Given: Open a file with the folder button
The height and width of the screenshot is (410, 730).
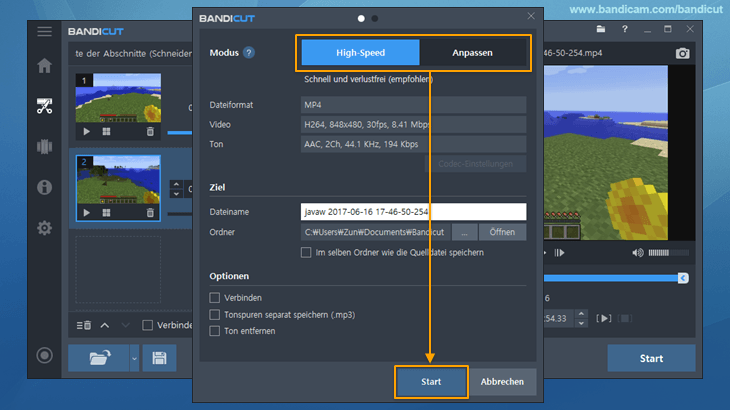Looking at the screenshot, I should tap(99, 358).
